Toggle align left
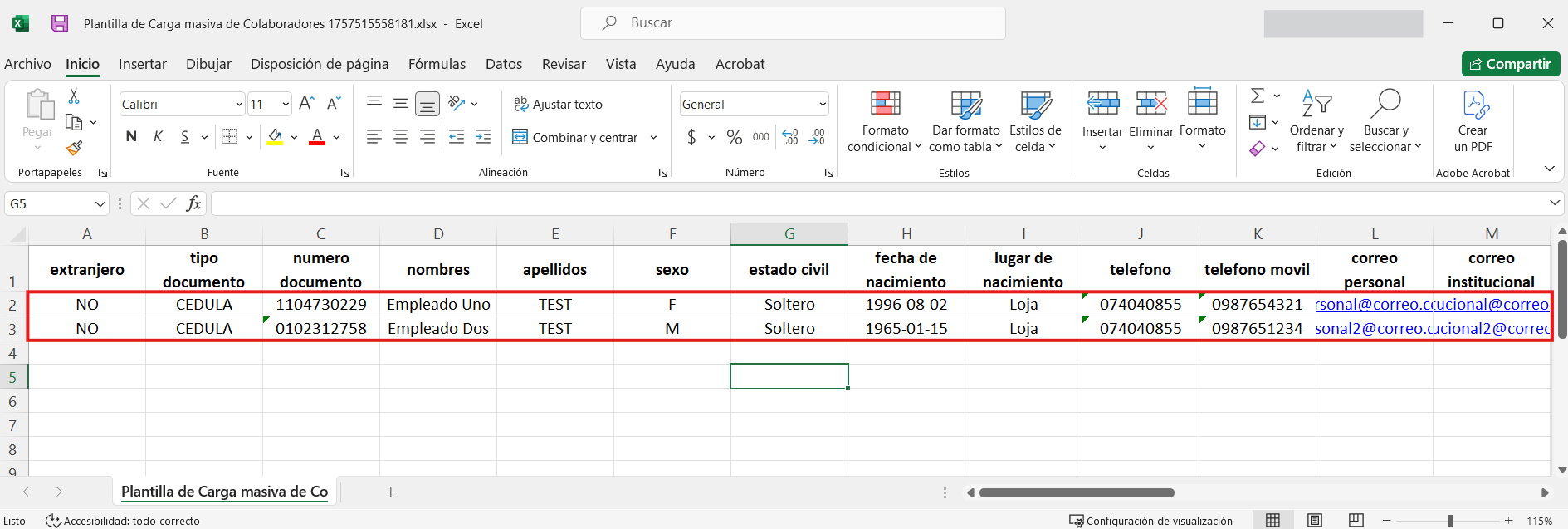Image resolution: width=1568 pixels, height=529 pixels. (x=374, y=137)
